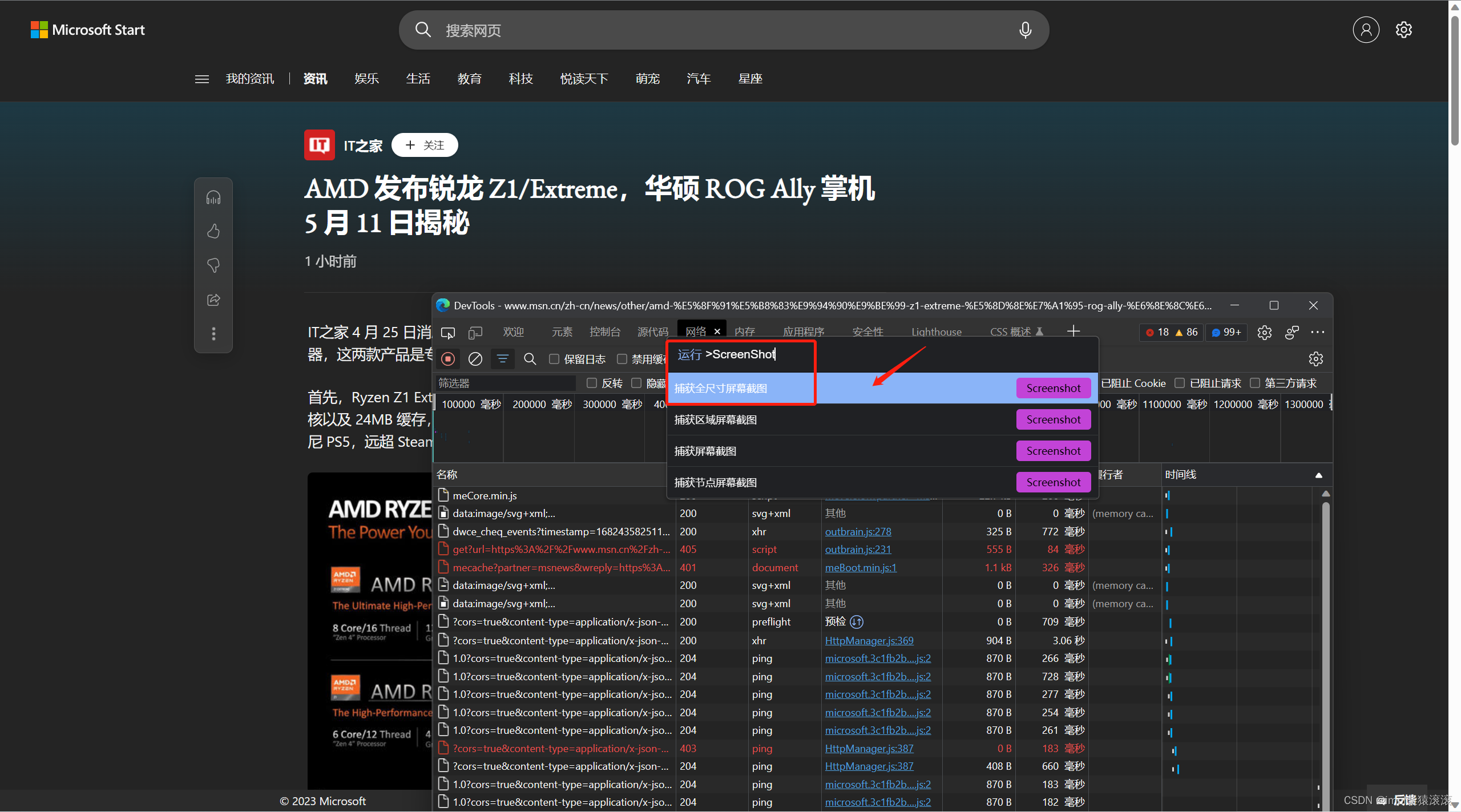Click the thumbs up like icon
This screenshot has height=812, width=1461.
pyautogui.click(x=213, y=231)
